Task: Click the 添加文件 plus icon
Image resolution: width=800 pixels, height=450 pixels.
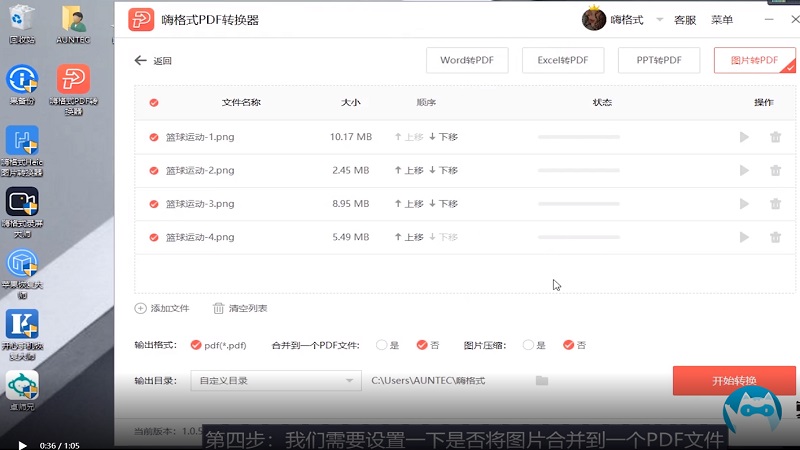Action: [141, 308]
